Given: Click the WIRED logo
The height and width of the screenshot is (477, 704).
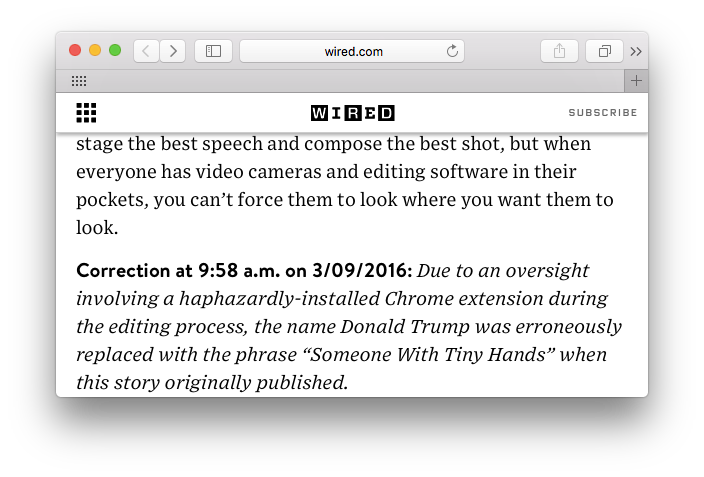Looking at the screenshot, I should [x=352, y=113].
